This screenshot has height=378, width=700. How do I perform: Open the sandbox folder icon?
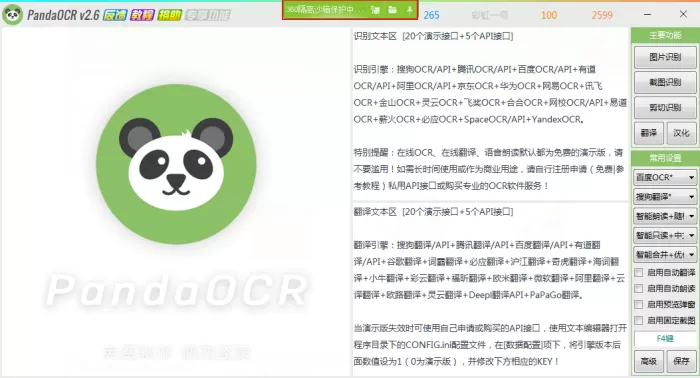[x=392, y=10]
